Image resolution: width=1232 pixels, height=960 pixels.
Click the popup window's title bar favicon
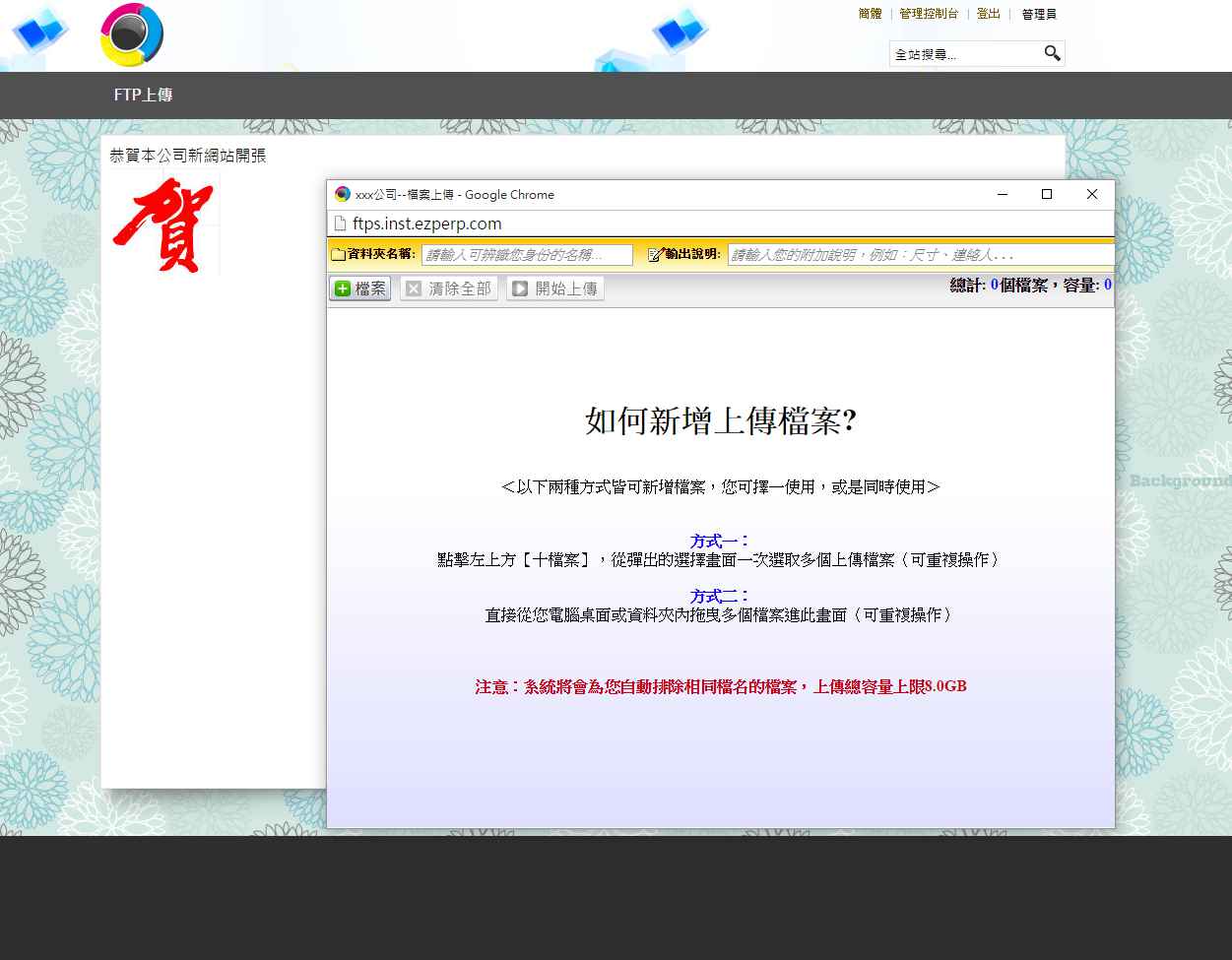coord(343,194)
